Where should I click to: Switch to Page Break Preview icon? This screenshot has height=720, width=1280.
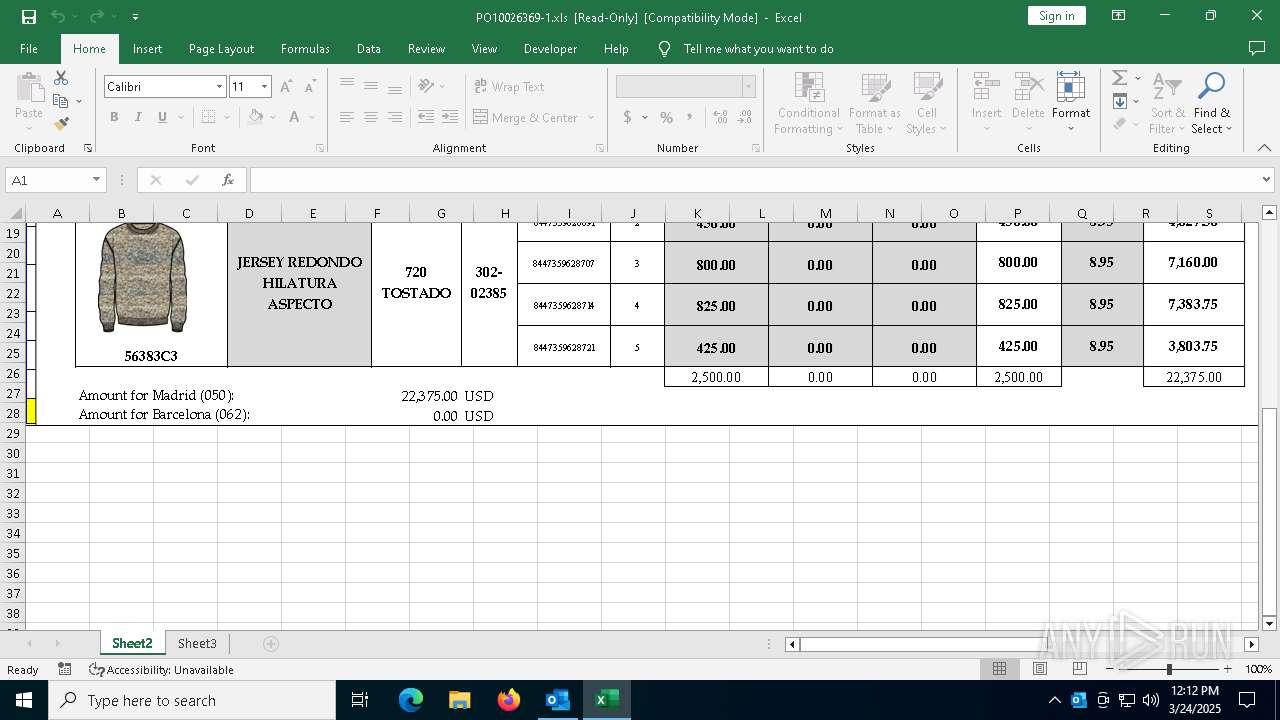pyautogui.click(x=1079, y=668)
